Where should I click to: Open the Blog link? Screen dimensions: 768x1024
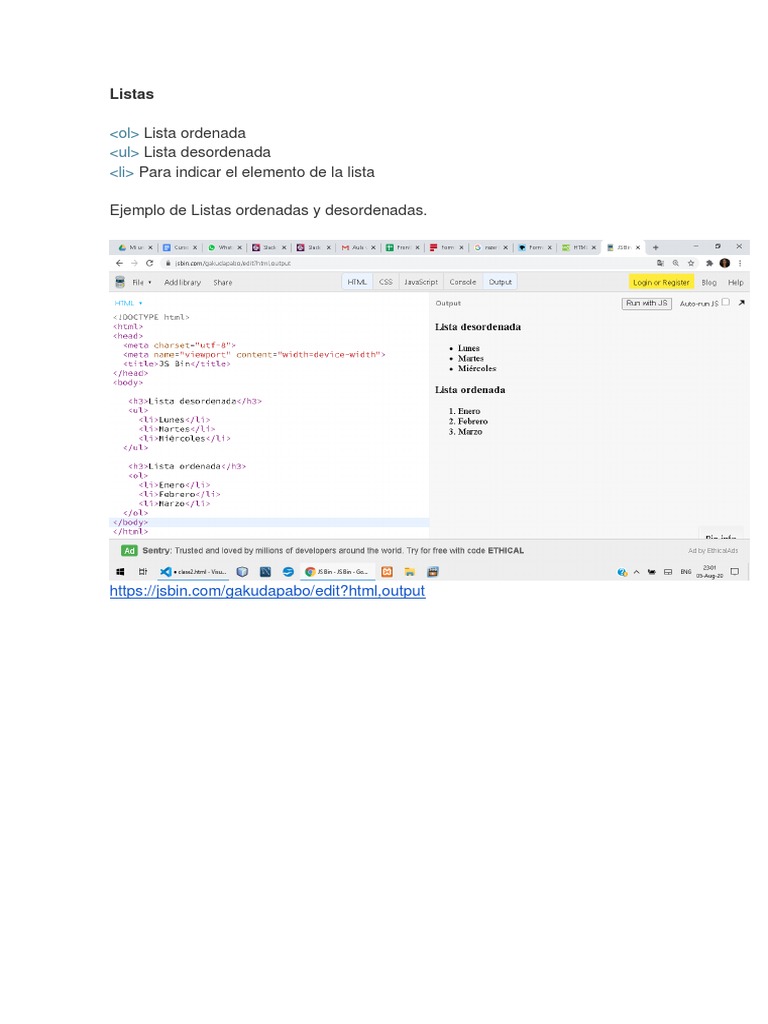coord(709,283)
